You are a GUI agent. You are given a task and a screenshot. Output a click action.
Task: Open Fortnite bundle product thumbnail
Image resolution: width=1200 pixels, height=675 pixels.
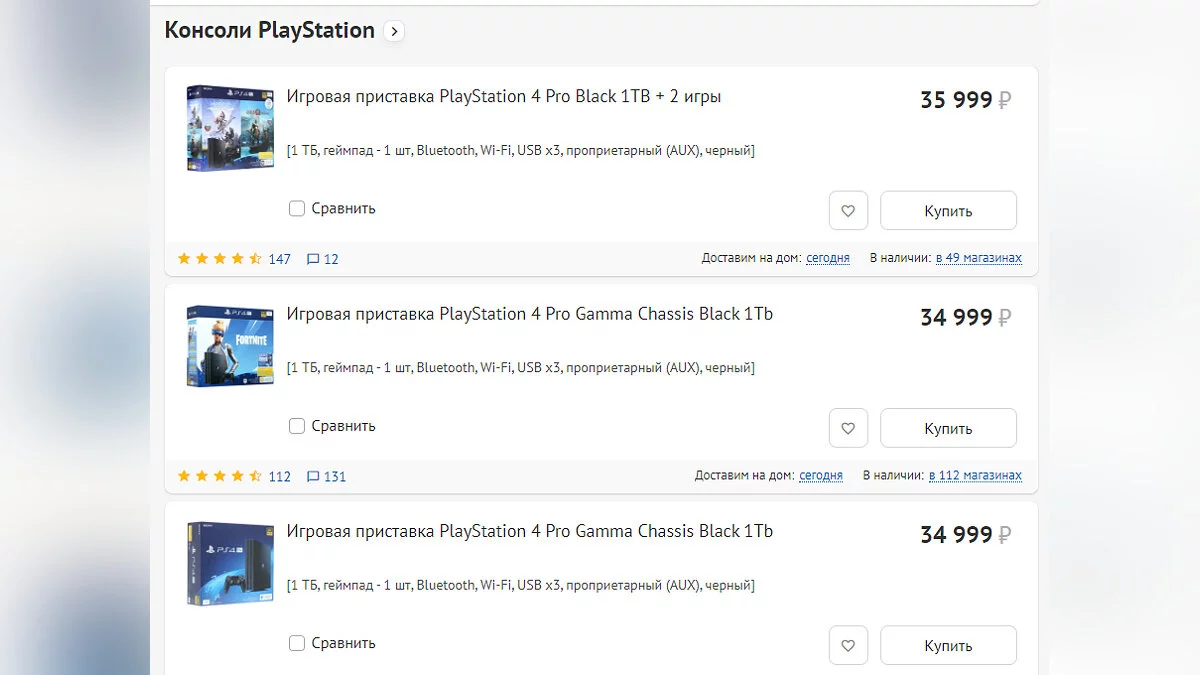[230, 346]
